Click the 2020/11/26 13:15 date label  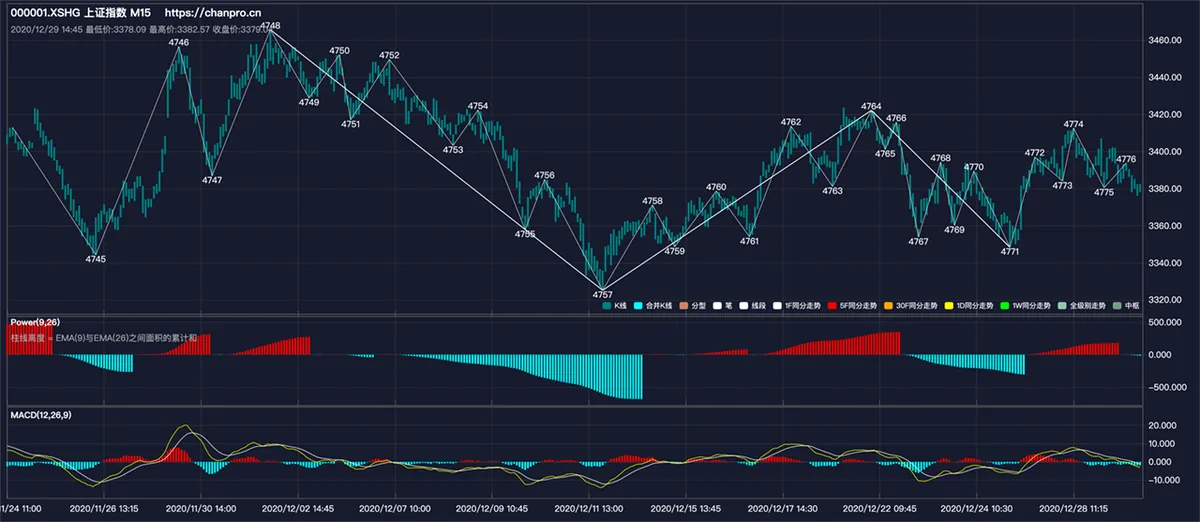point(104,509)
